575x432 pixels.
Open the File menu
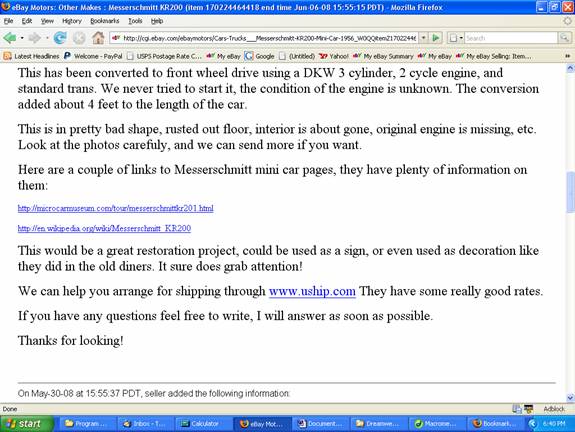pos(8,21)
